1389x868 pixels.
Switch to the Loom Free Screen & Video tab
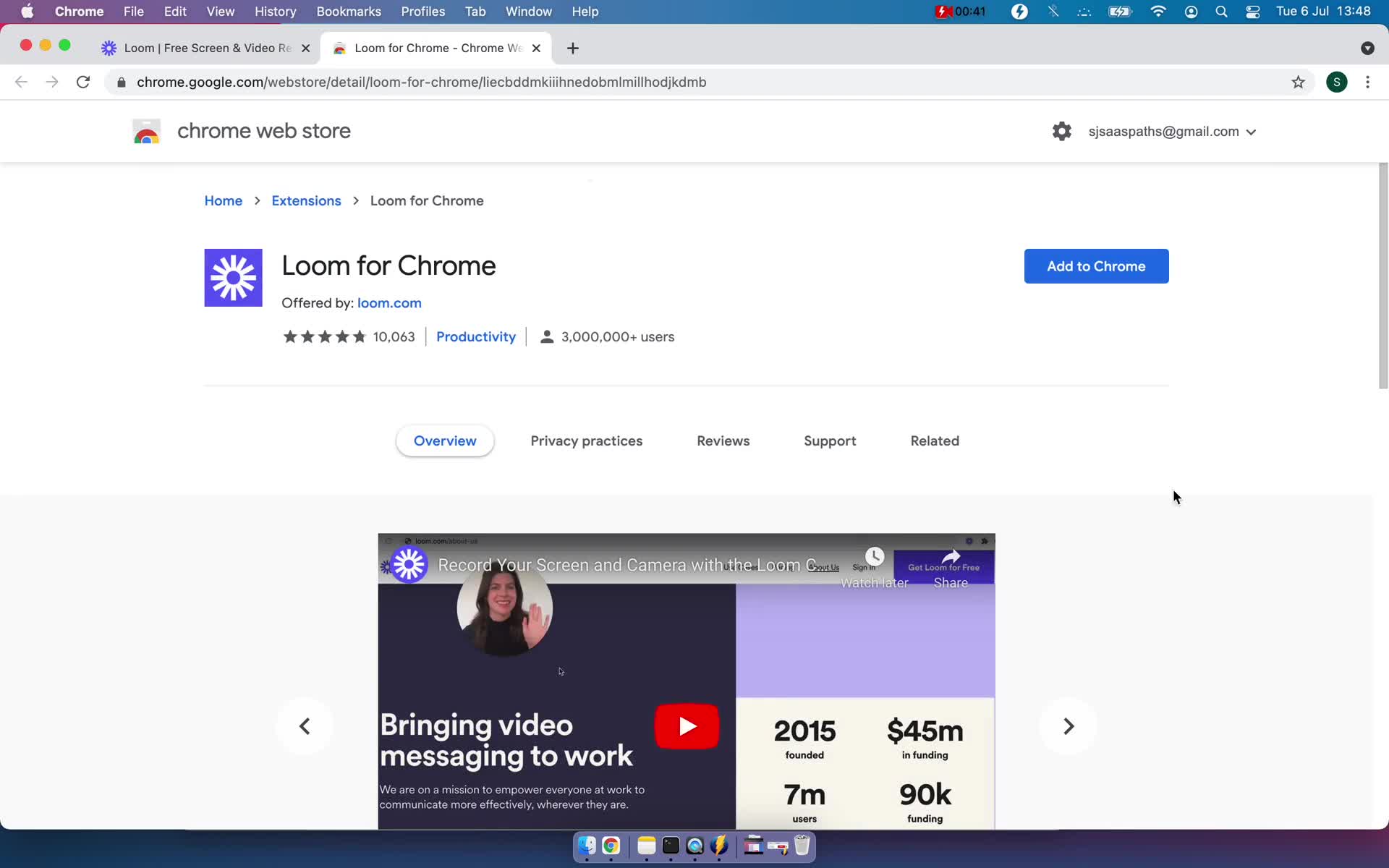click(x=208, y=48)
